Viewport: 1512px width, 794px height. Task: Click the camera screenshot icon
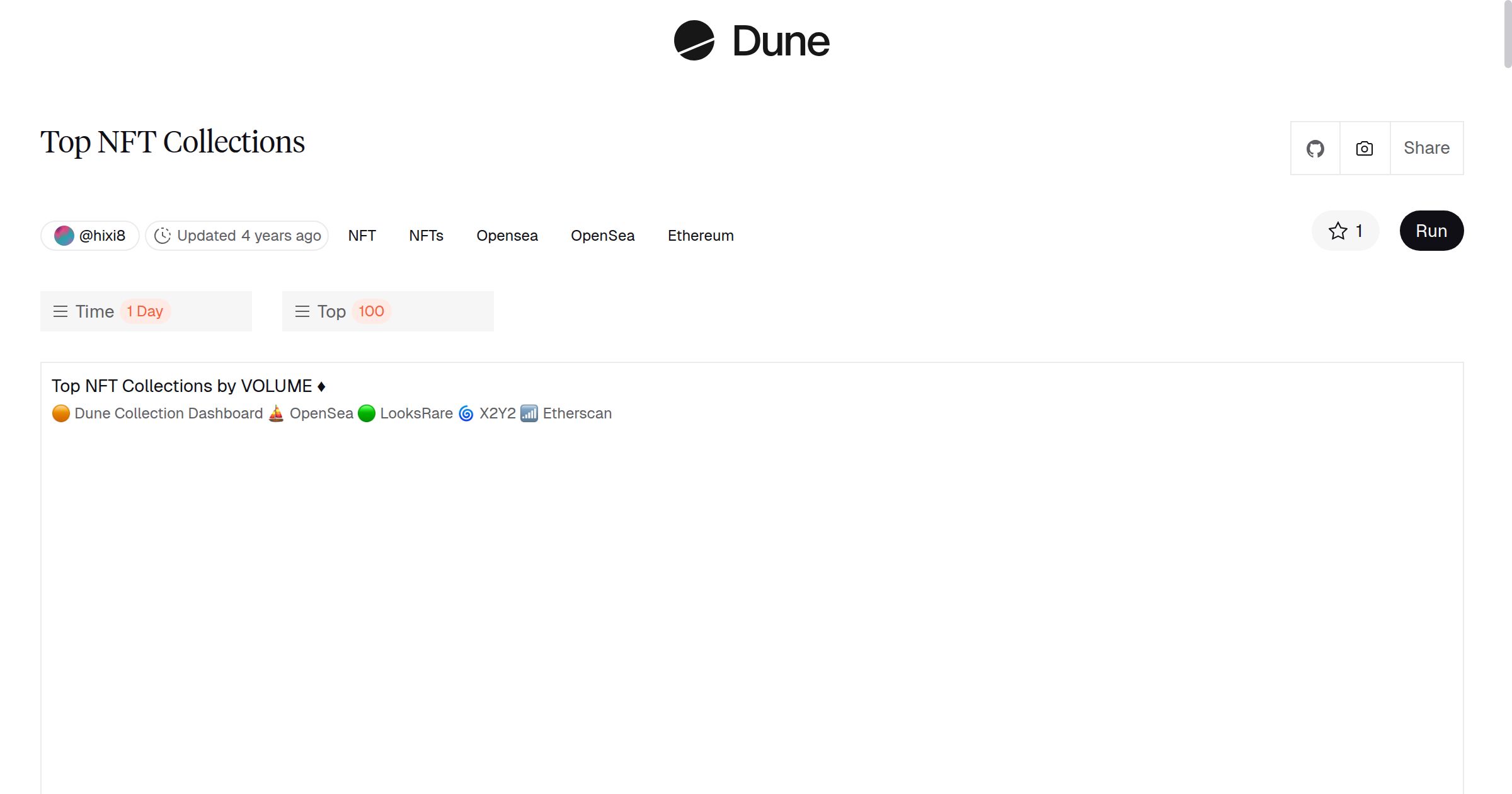click(x=1364, y=149)
